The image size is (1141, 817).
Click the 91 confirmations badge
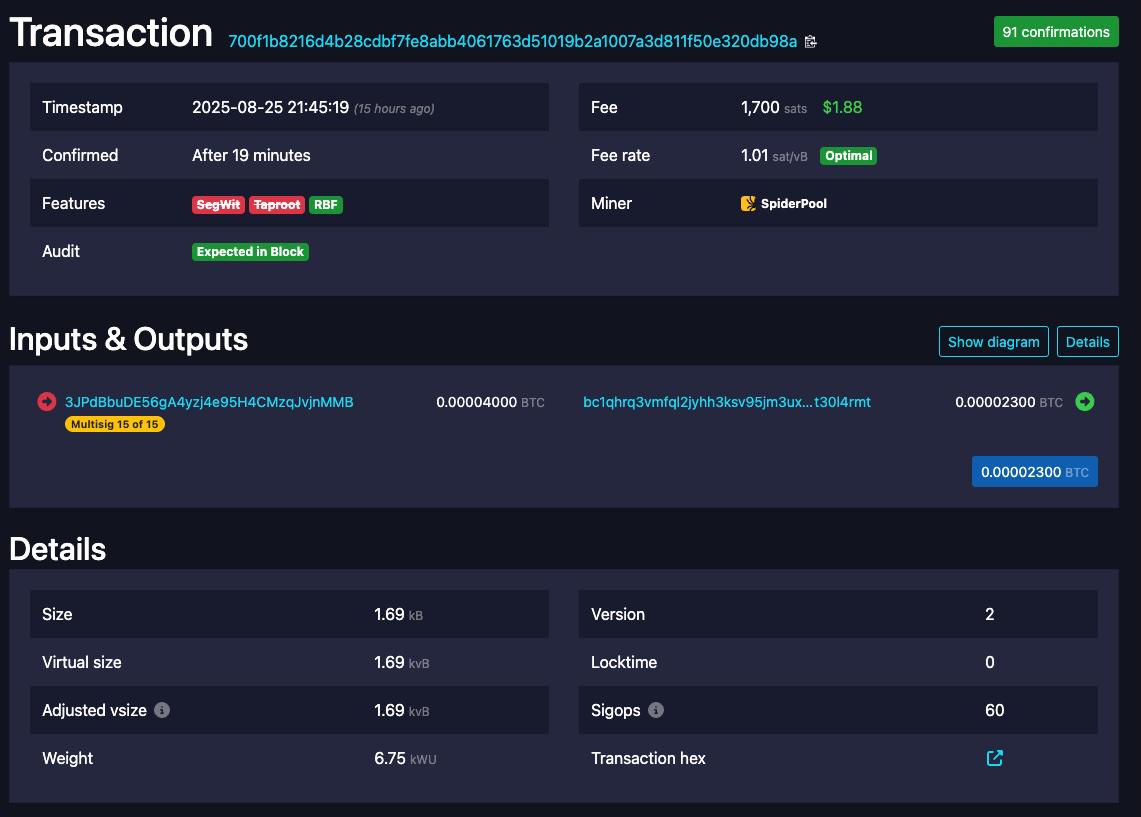click(1055, 32)
